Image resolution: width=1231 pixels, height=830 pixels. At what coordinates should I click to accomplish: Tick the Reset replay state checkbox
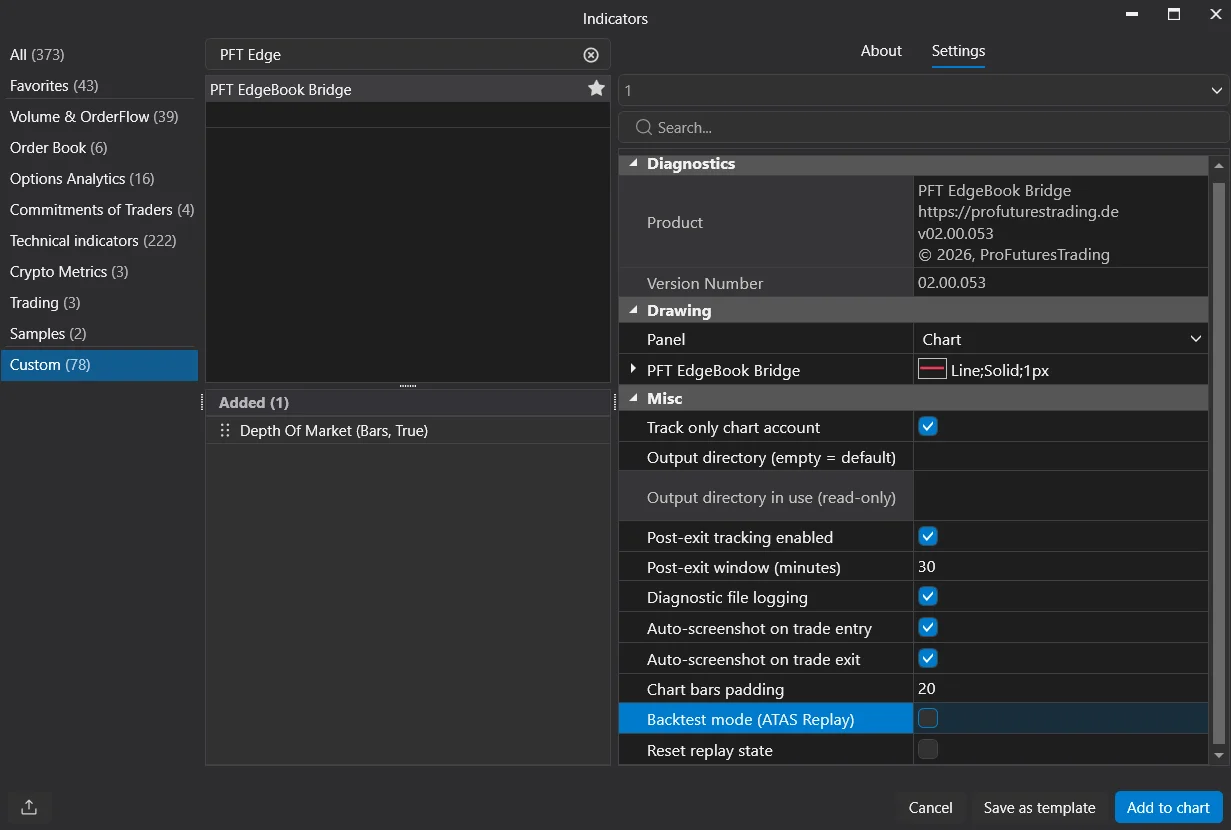(928, 749)
